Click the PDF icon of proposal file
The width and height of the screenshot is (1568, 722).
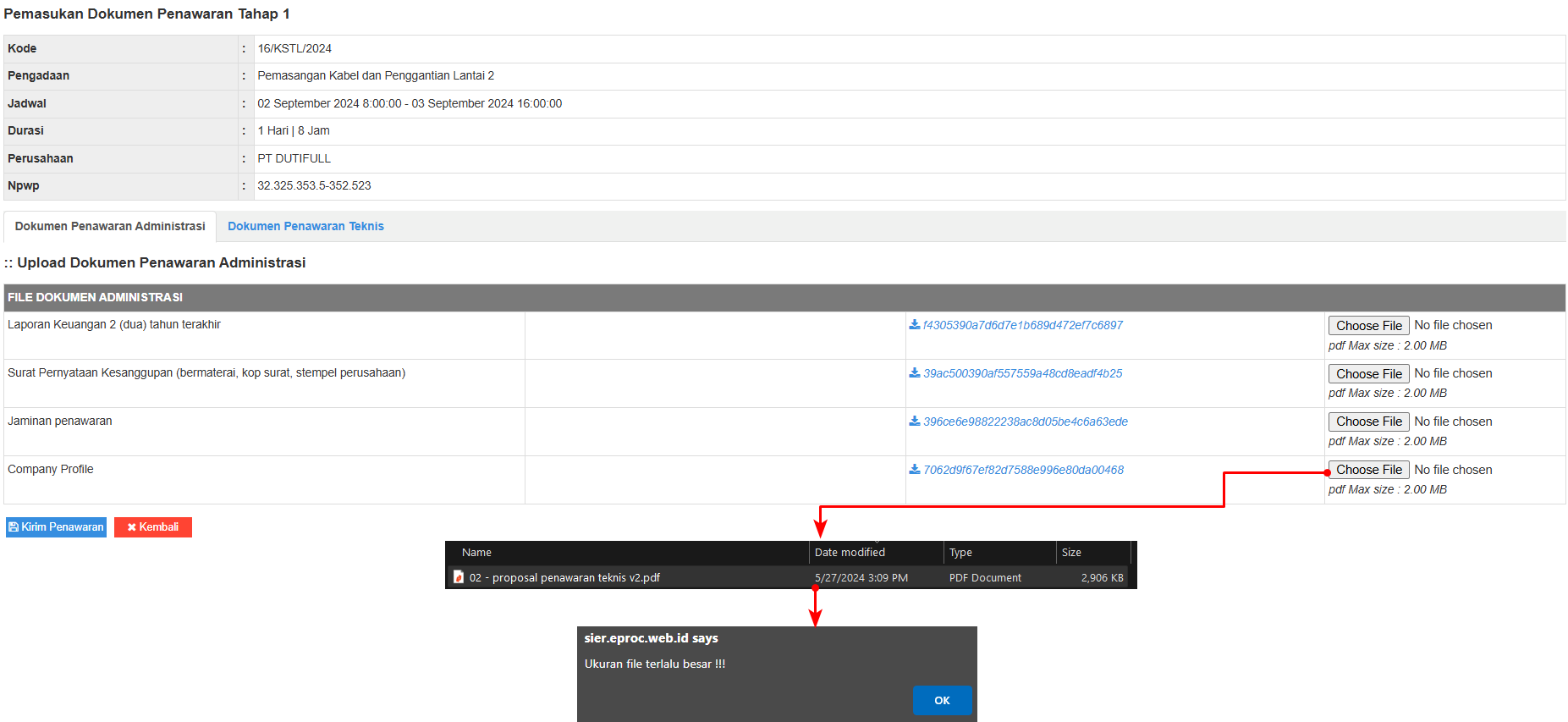459,577
